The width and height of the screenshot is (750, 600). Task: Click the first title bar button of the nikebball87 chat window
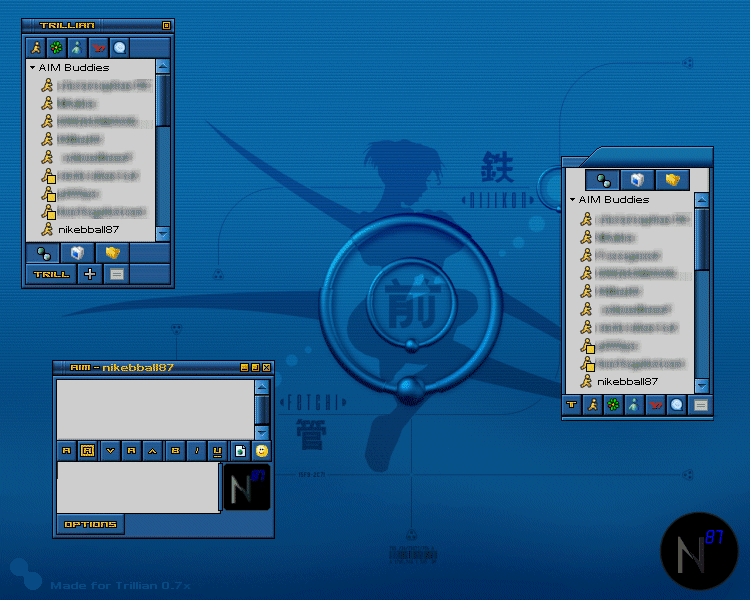point(244,367)
